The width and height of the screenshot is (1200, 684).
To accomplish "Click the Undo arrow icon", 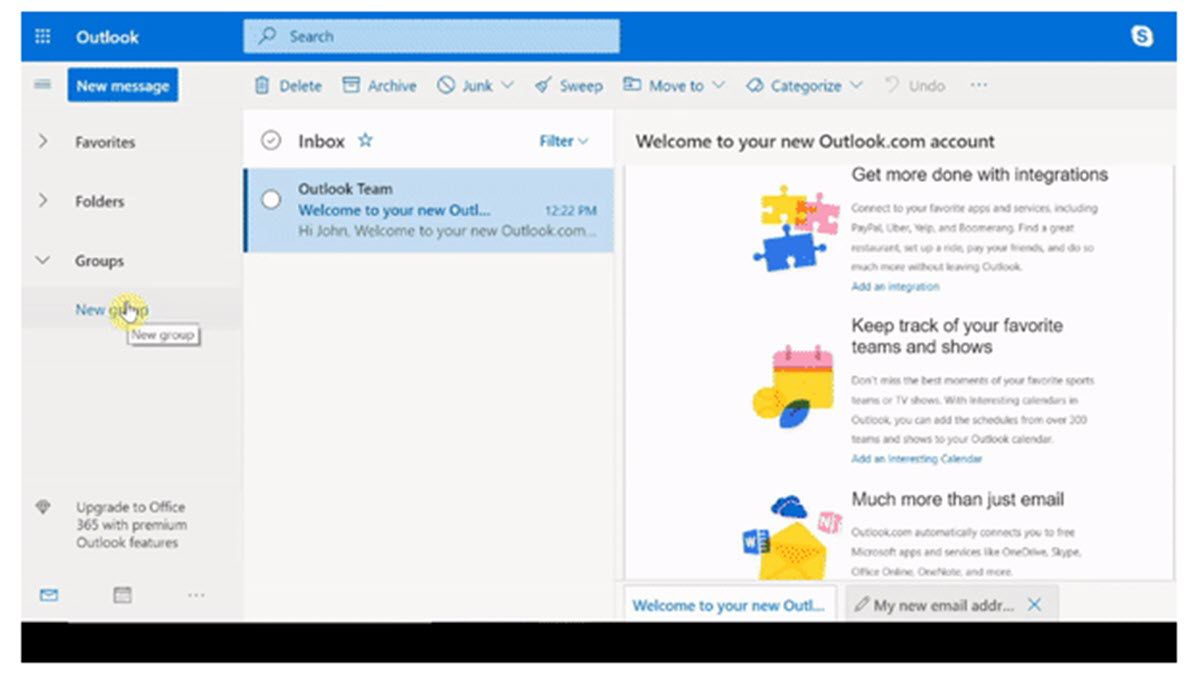I will (892, 86).
